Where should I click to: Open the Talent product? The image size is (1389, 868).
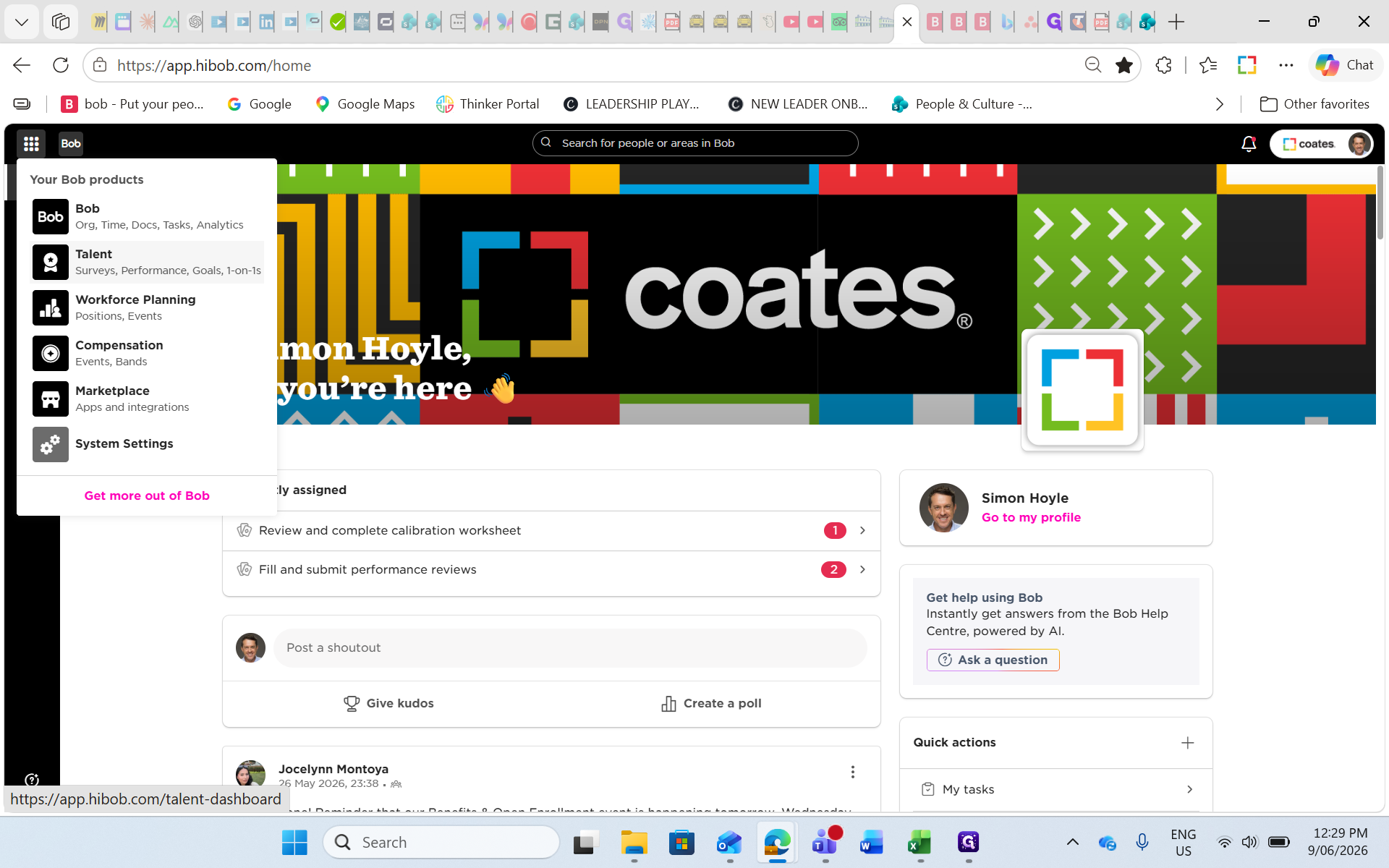coord(148,262)
